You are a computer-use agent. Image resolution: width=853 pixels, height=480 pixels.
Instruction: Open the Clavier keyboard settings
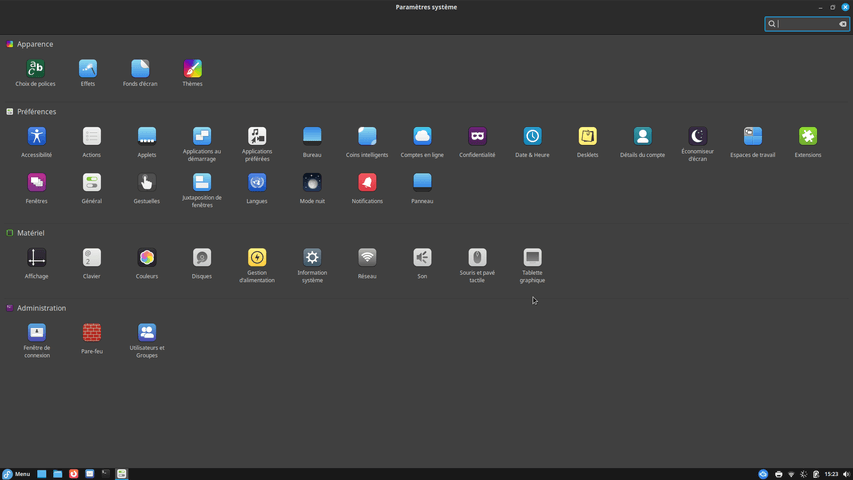click(x=91, y=264)
